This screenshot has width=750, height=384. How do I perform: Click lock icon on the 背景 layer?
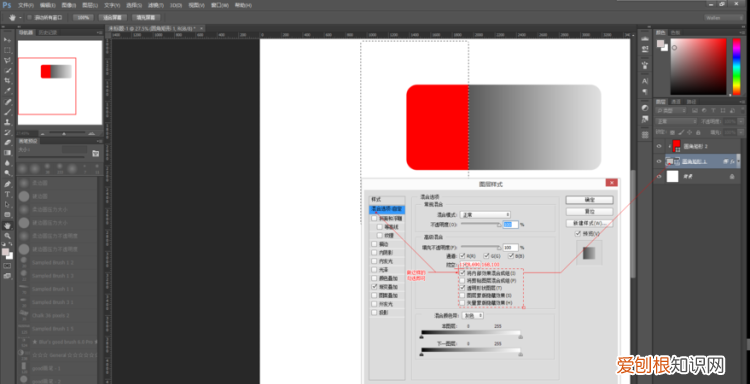(732, 176)
